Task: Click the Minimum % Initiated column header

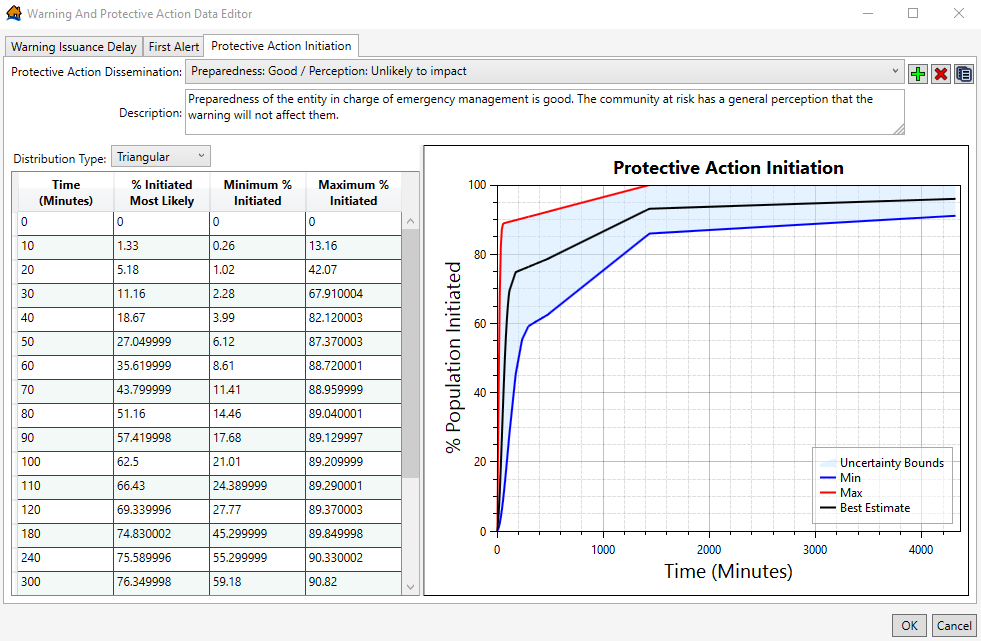Action: click(x=257, y=193)
